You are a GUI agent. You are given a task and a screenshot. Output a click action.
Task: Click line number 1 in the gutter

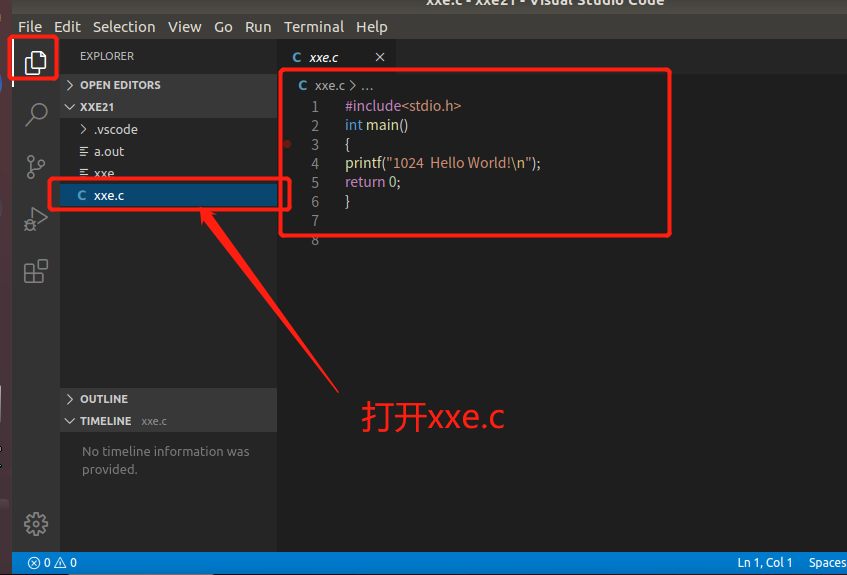tap(315, 106)
